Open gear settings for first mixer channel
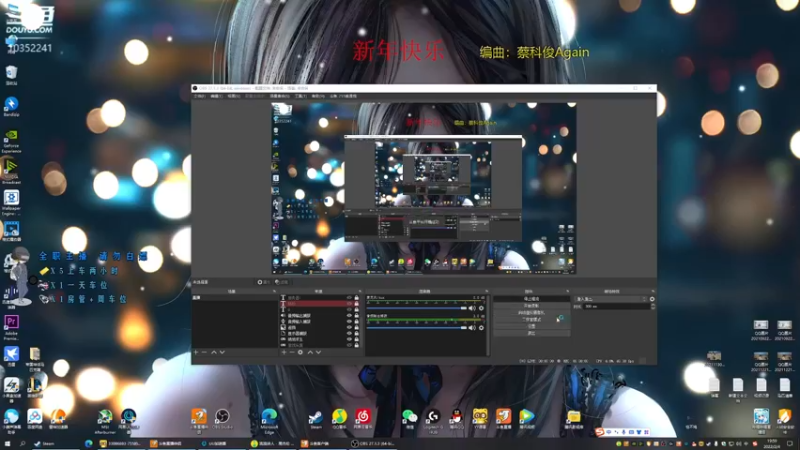Viewport: 800px width, 450px height. coord(481,308)
